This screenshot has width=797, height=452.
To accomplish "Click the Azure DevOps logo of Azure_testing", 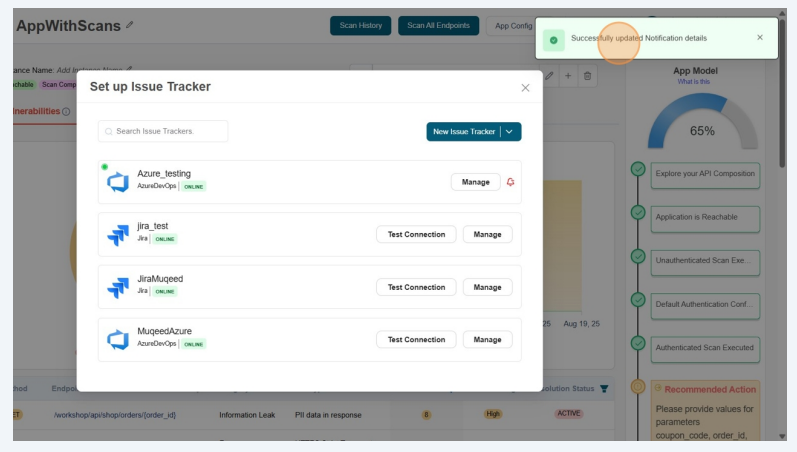I will pos(118,182).
